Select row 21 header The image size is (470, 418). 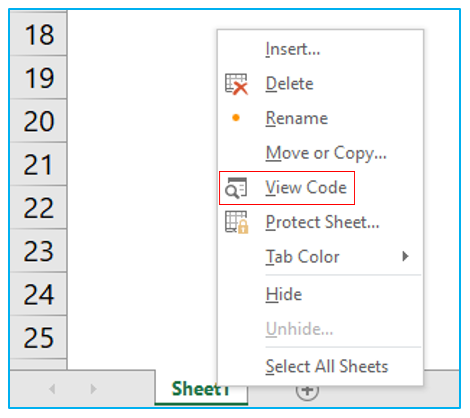[39, 164]
